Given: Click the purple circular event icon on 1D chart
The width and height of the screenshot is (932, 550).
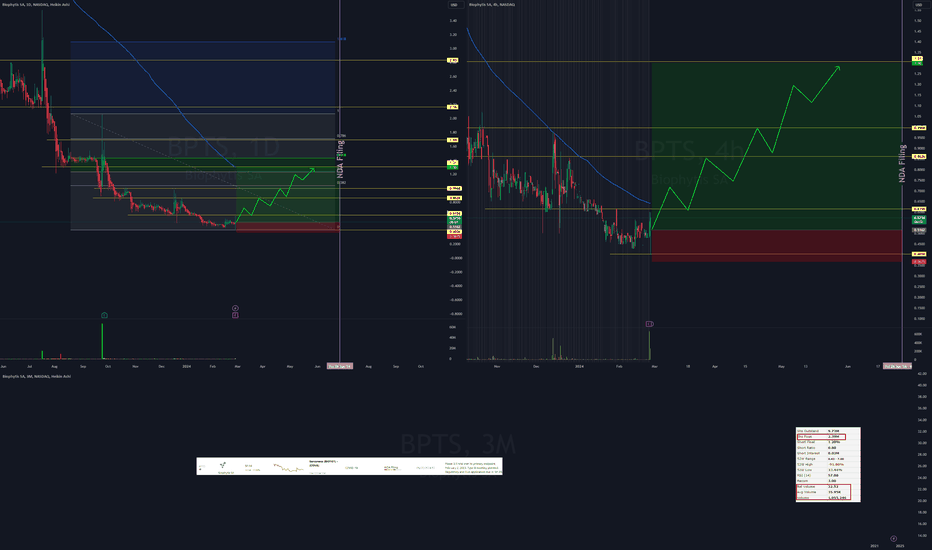Looking at the screenshot, I should (x=235, y=308).
